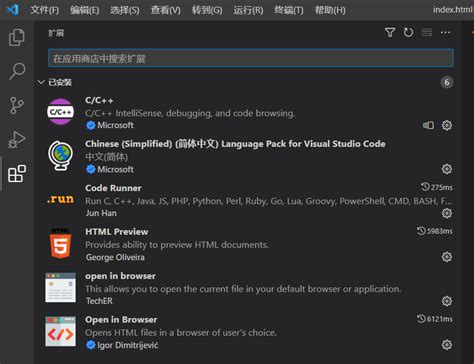Select the Extensions view icon
Viewport: 474px width, 364px height.
click(x=17, y=173)
